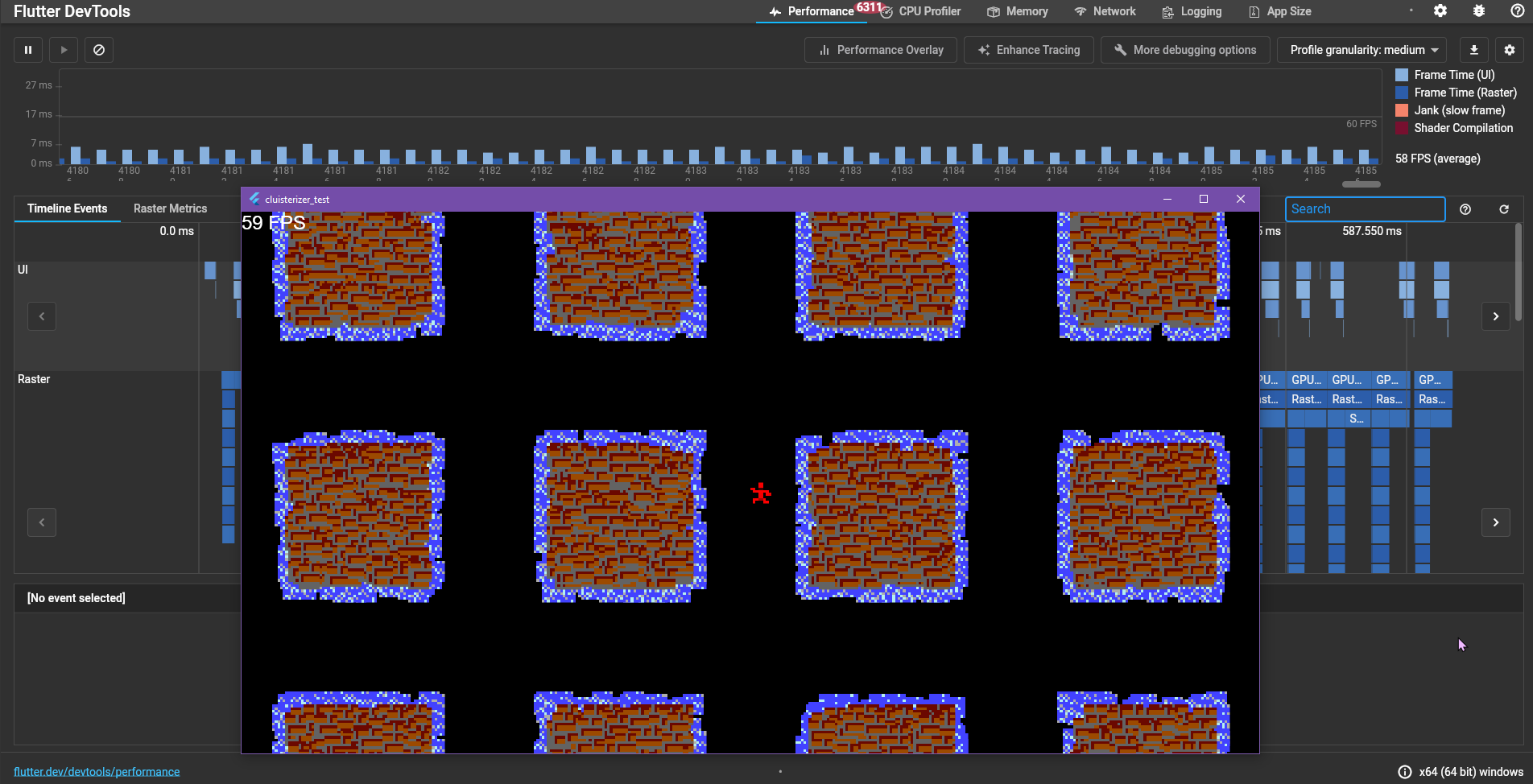Image resolution: width=1533 pixels, height=784 pixels.
Task: Open DevTools settings gear in top bar
Action: point(1440,11)
